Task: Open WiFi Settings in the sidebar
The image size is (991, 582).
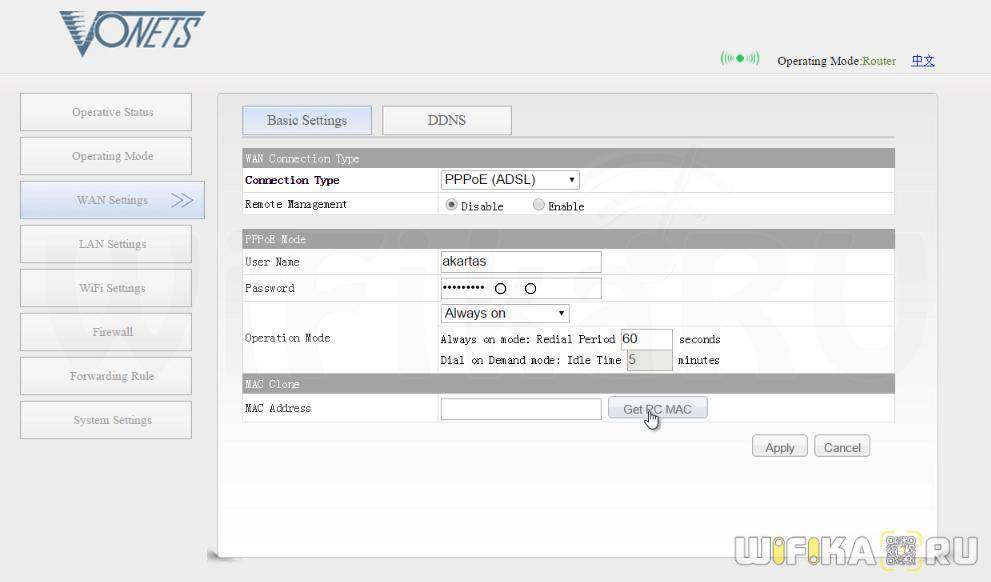Action: (106, 288)
